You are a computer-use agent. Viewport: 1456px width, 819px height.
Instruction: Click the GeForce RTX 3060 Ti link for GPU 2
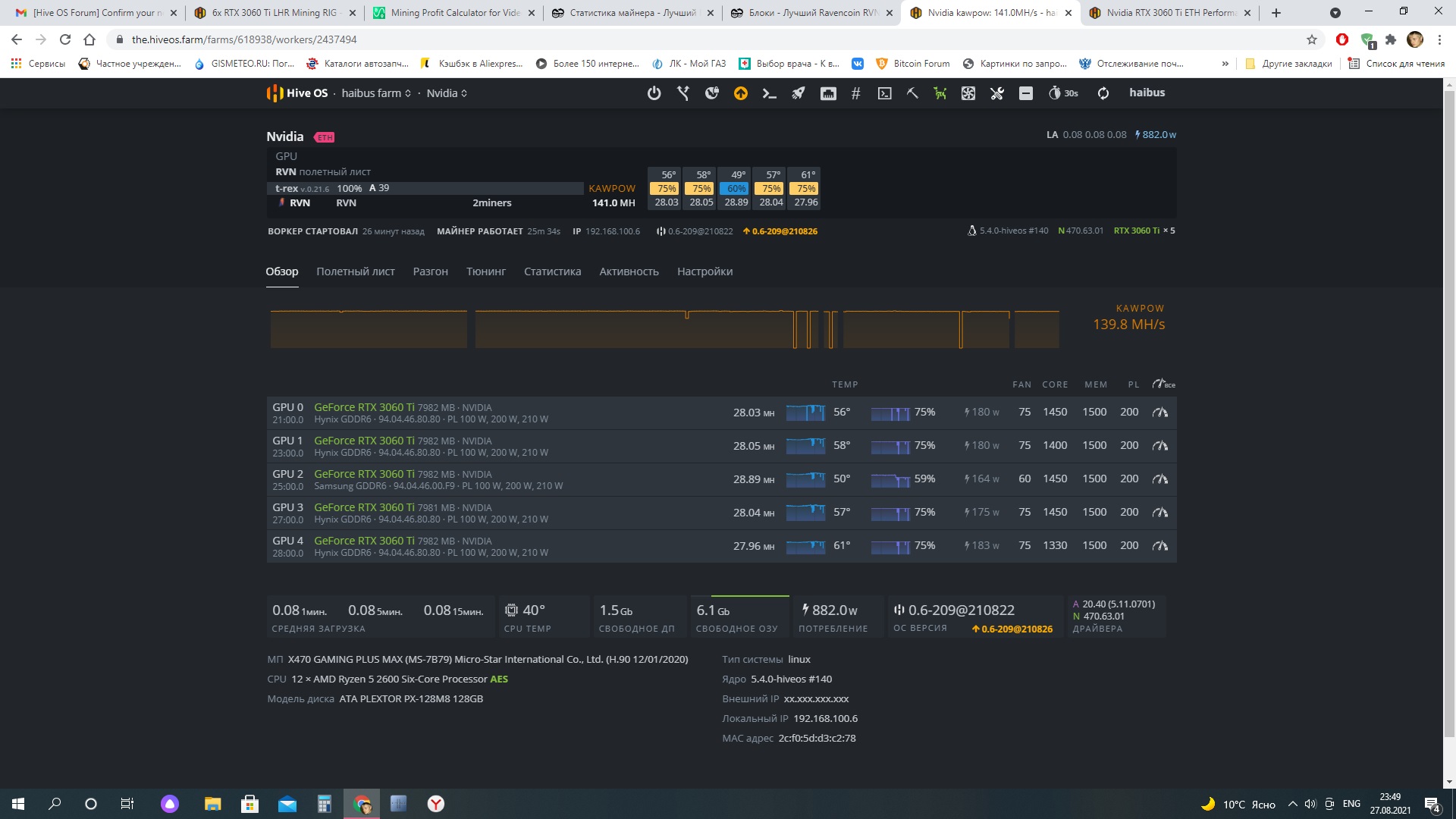364,474
